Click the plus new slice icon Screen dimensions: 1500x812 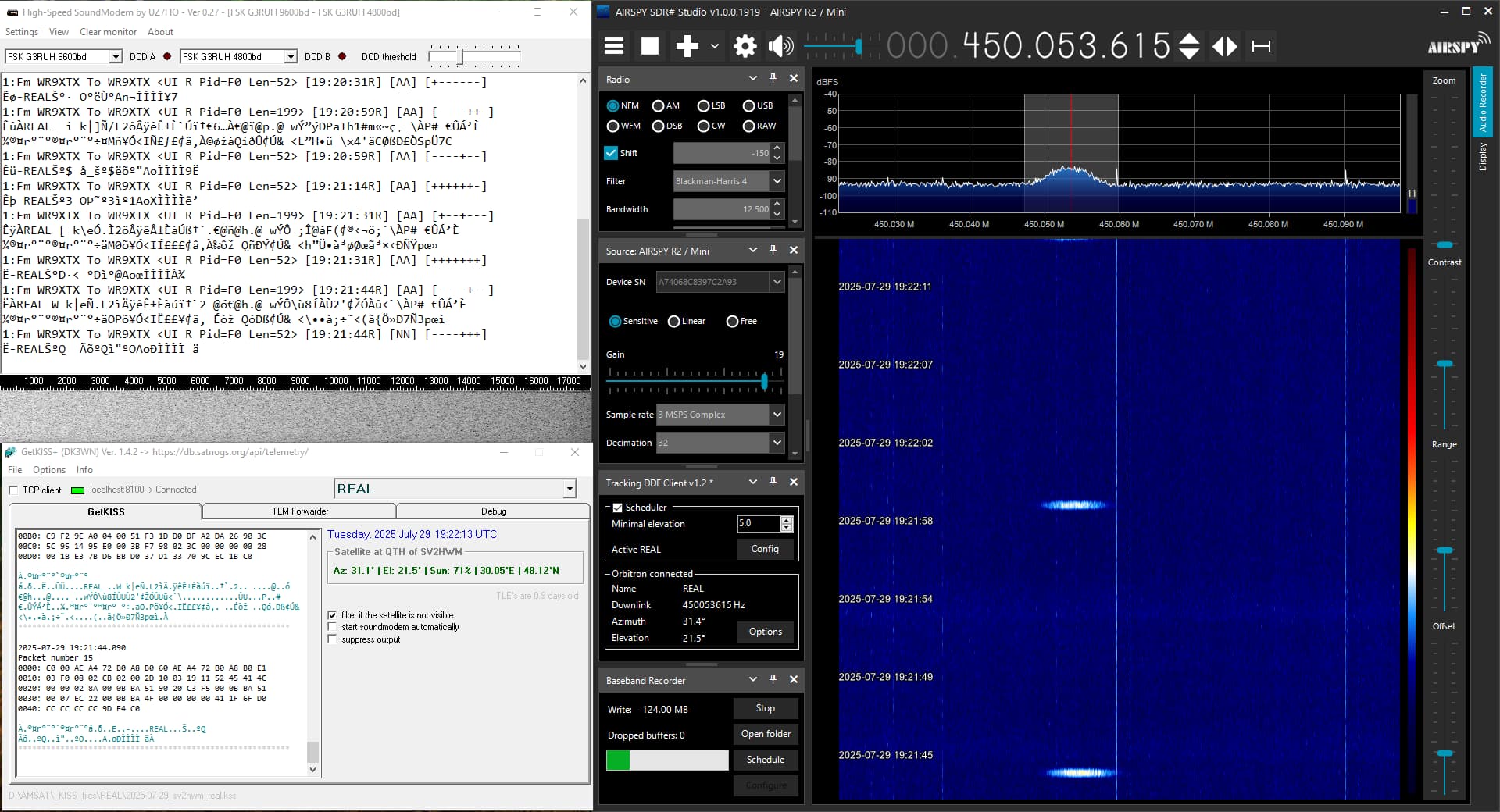(x=687, y=46)
